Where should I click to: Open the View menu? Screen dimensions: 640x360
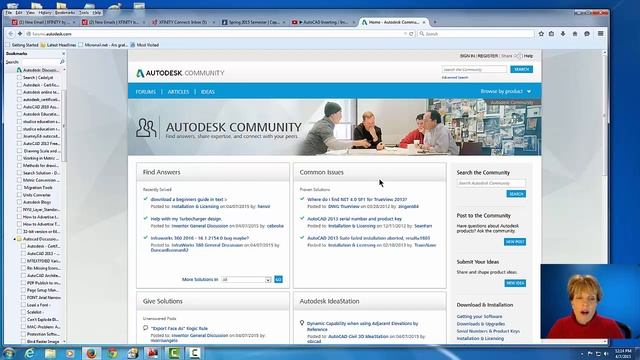tap(30, 13)
